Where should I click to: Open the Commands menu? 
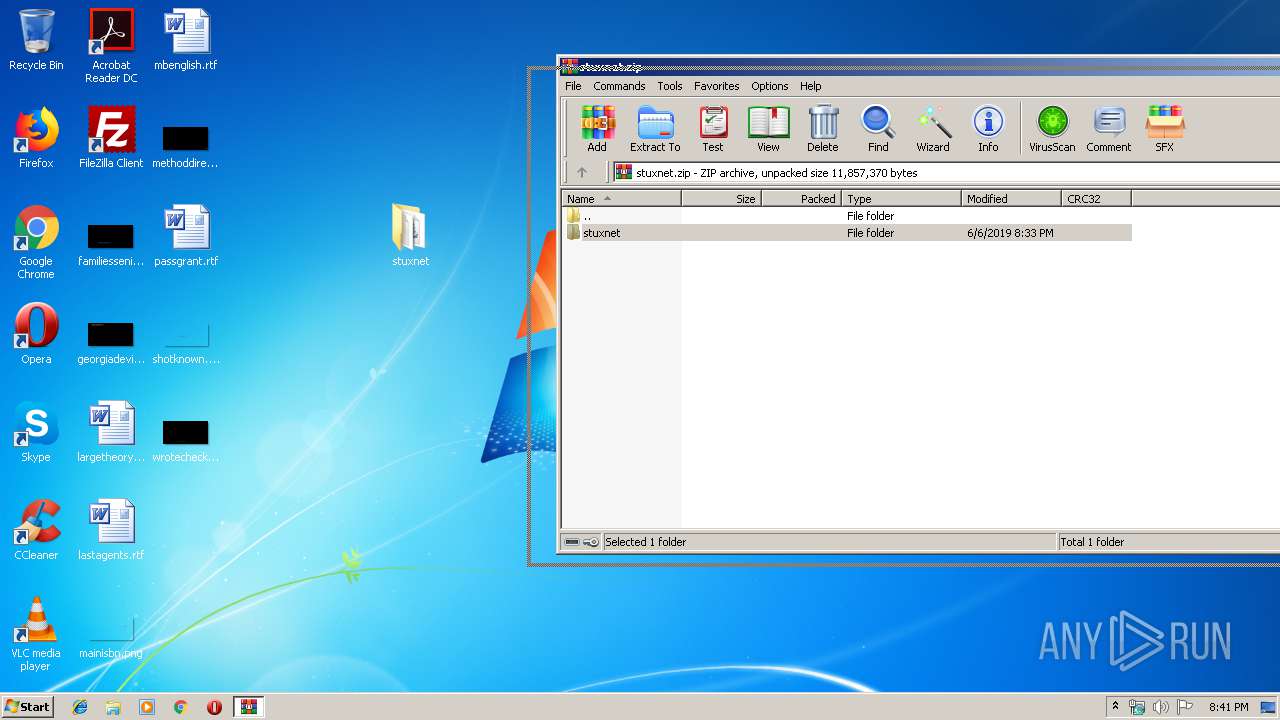pos(619,86)
